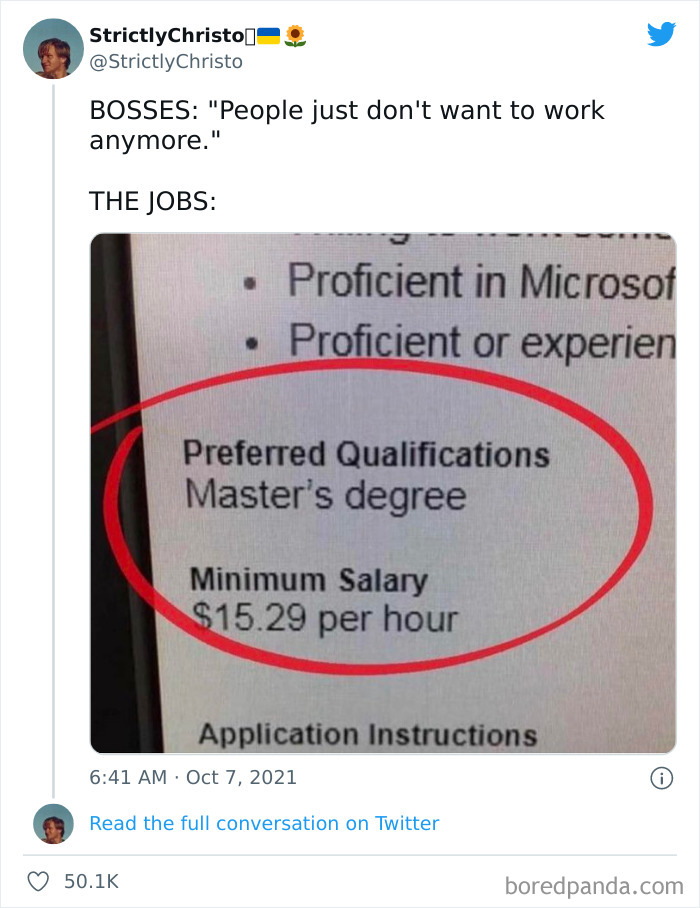Screen dimensions: 700x908
Task: Open the 6:41 AM · Oct 7, 2021 timestamp
Action: (193, 777)
